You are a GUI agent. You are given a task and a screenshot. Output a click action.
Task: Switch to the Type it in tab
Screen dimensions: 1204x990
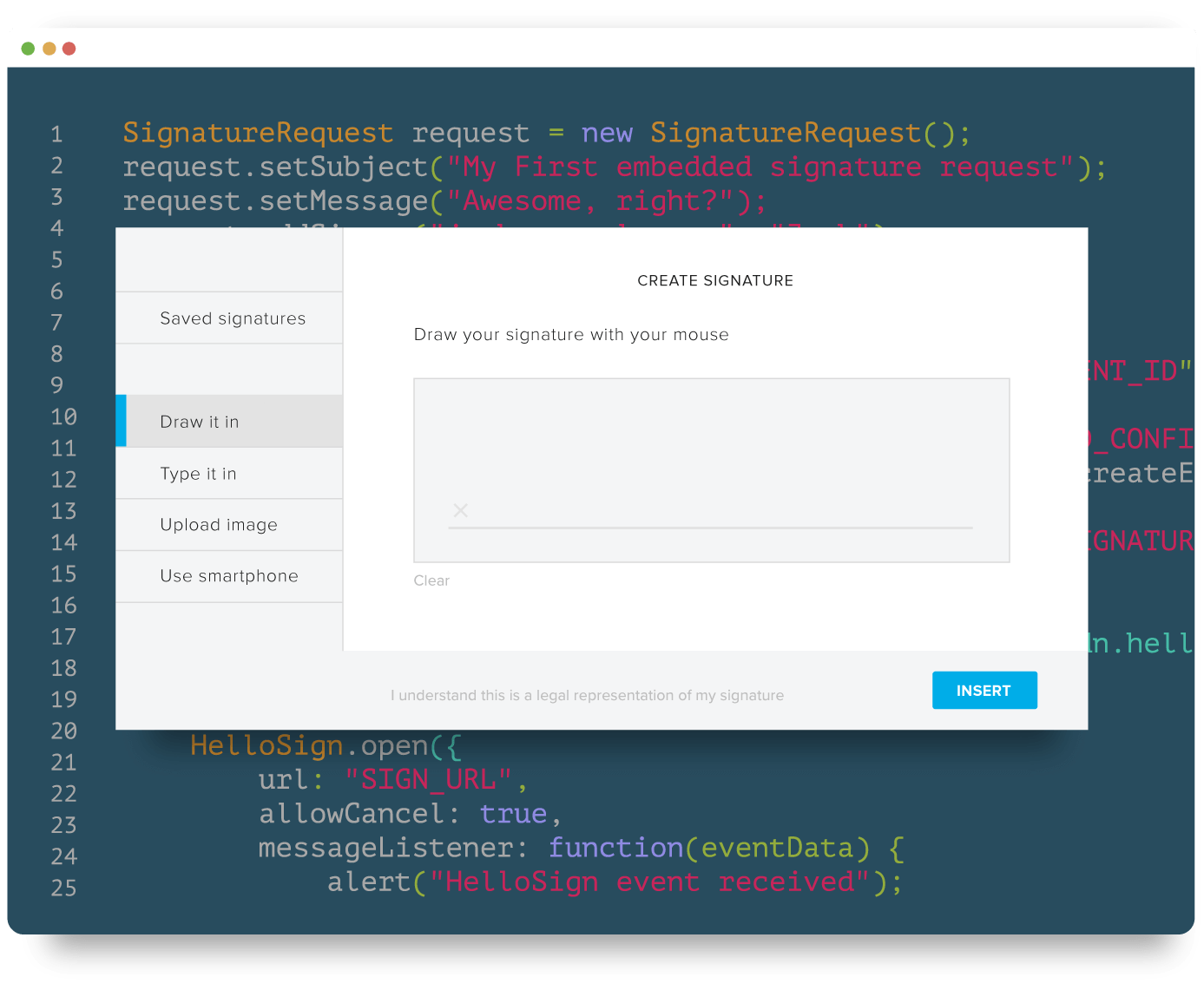coord(229,474)
